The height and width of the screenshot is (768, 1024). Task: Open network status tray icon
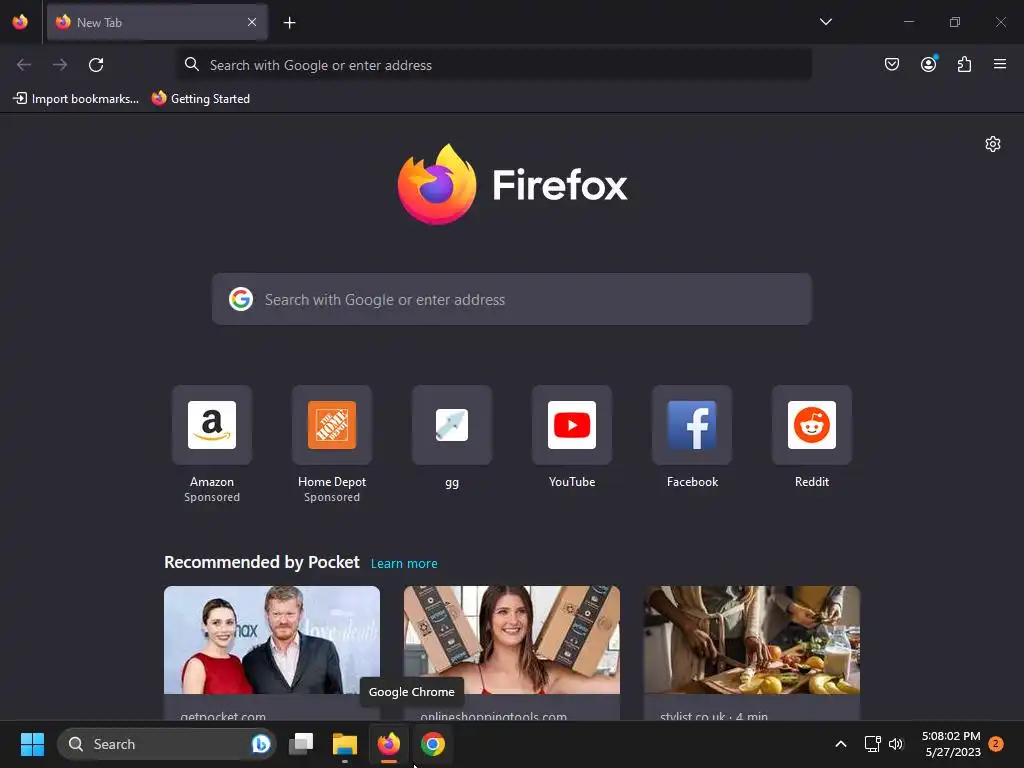[x=872, y=744]
